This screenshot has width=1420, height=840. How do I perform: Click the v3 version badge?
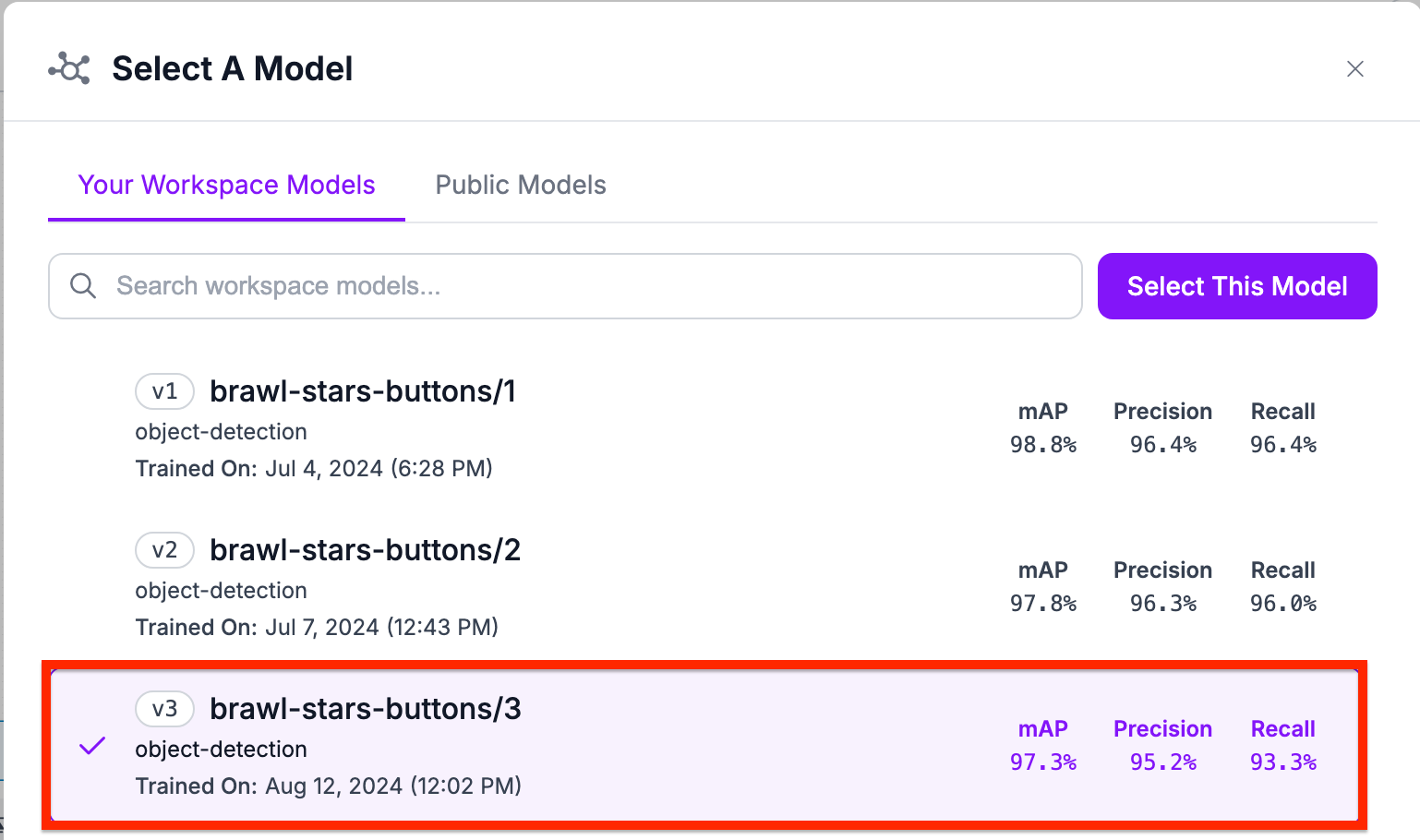click(164, 709)
